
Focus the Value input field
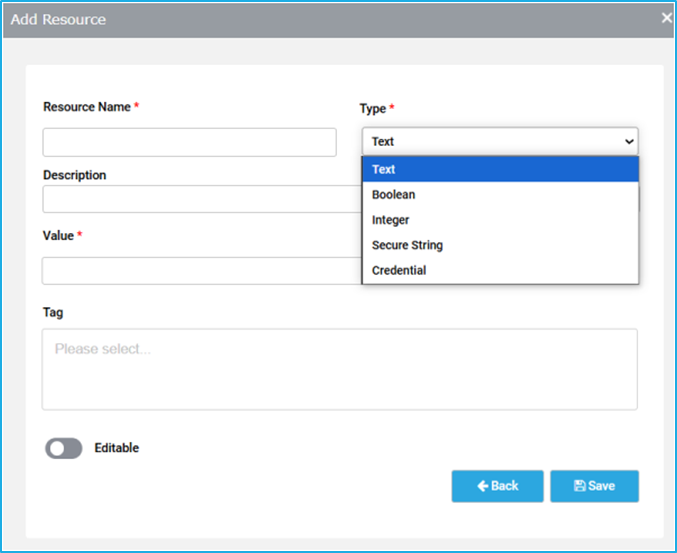202,271
